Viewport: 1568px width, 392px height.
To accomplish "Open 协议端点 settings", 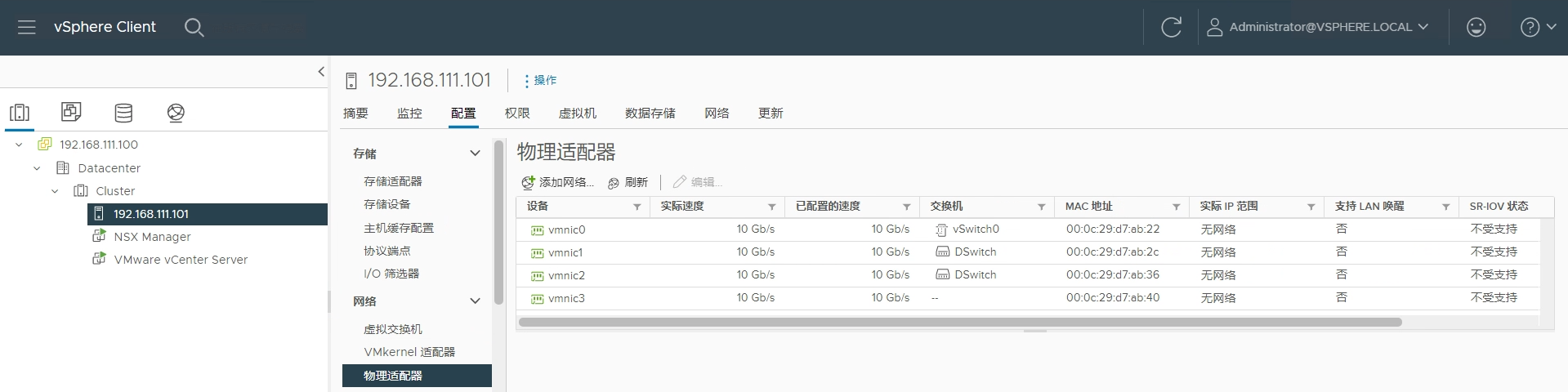I will point(387,251).
